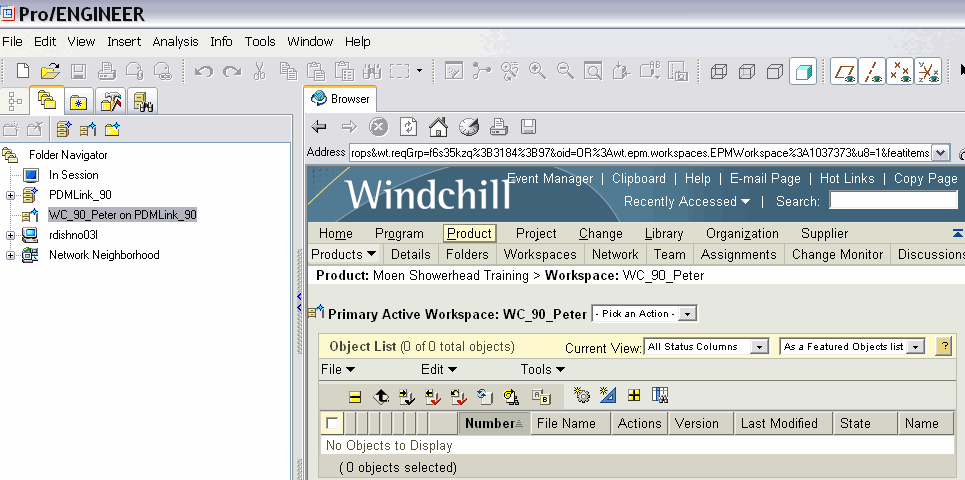This screenshot has width=965, height=480.
Task: Open the Analysis menu
Action: tap(175, 42)
